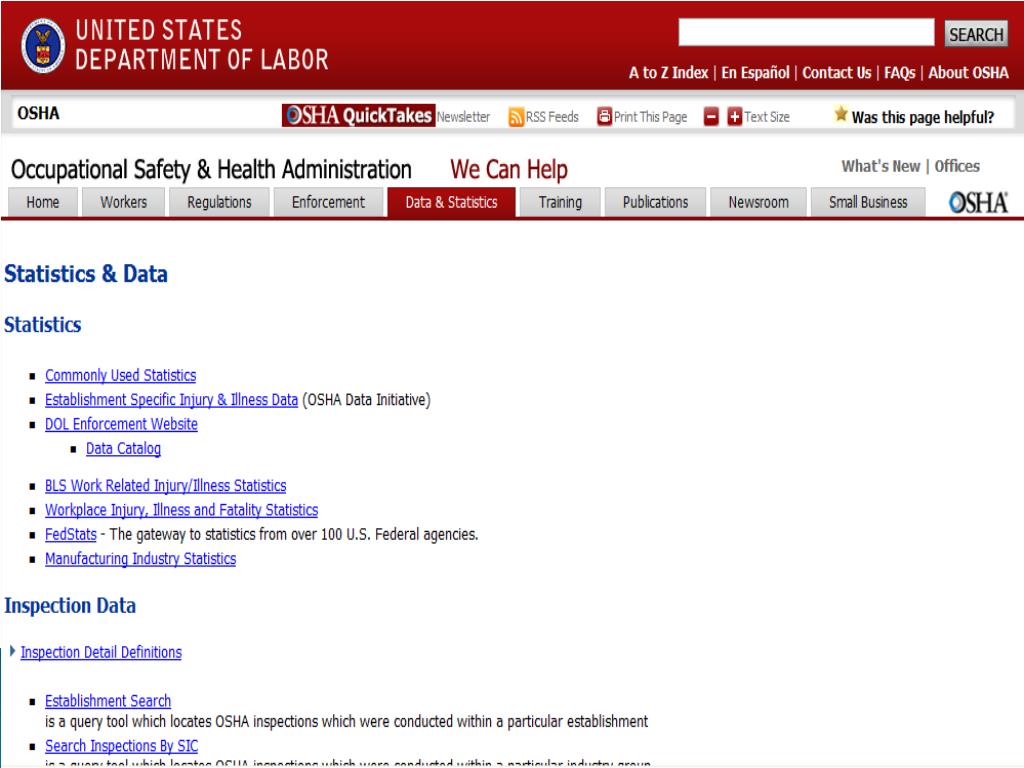
Task: Click the star icon beside page helpful
Action: coord(841,114)
